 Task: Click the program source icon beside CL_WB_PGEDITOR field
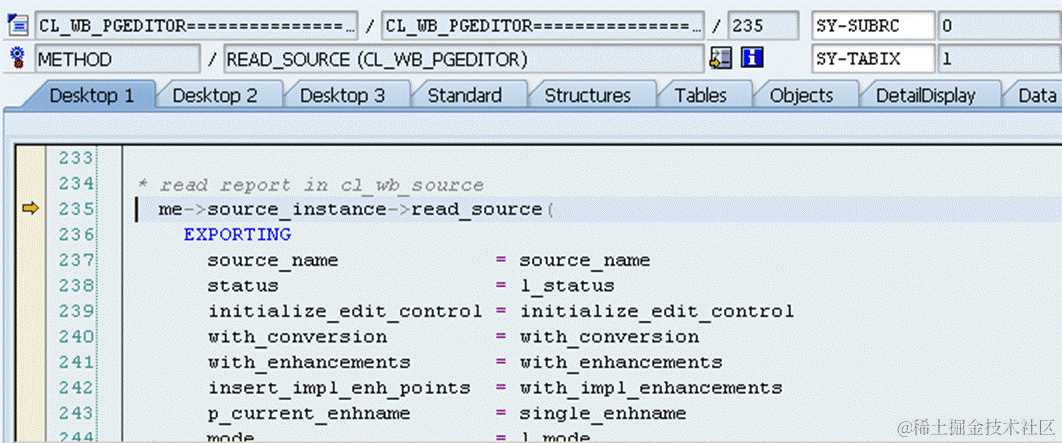pos(18,26)
